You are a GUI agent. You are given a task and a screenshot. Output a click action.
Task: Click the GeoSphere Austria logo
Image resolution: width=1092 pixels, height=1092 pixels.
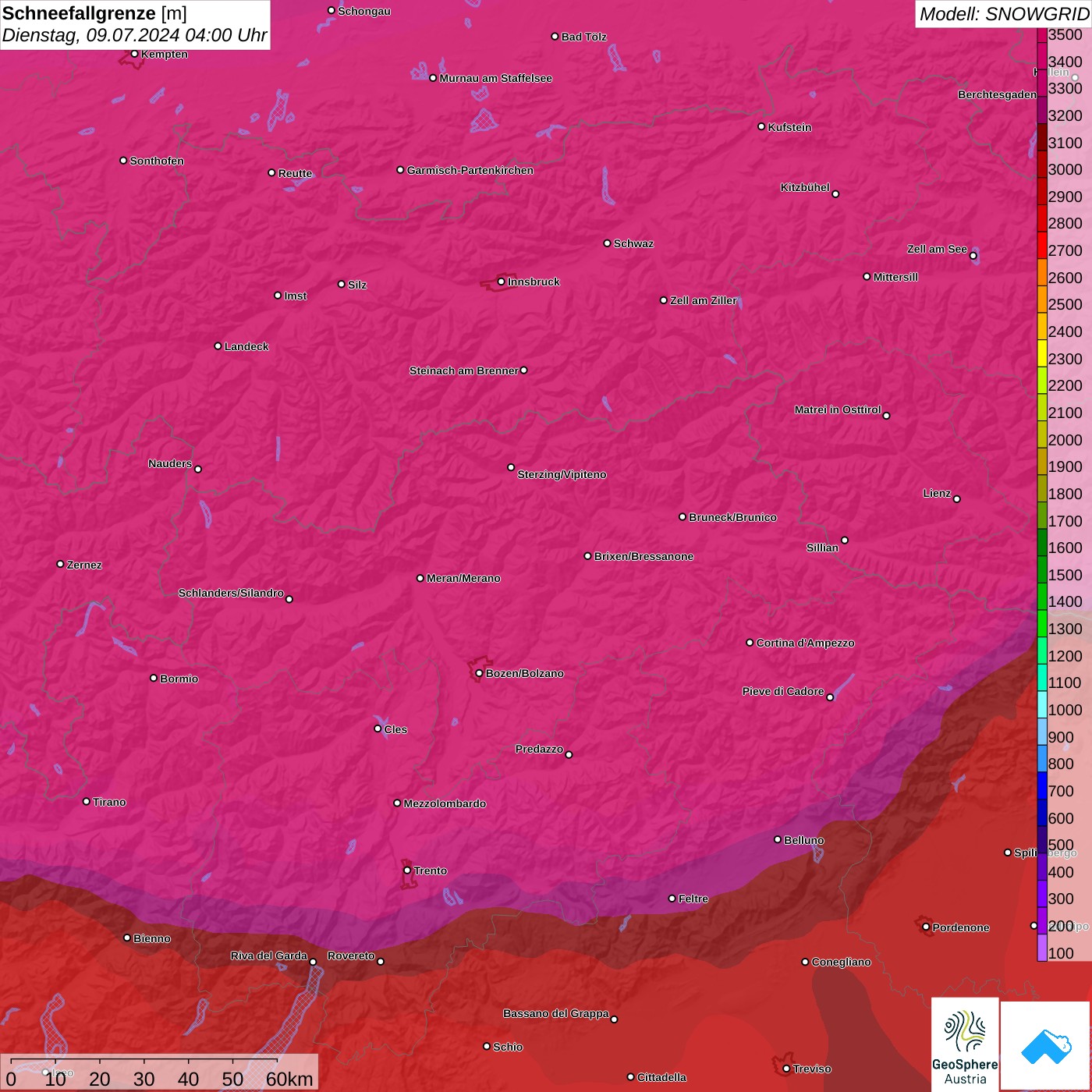tap(965, 1044)
